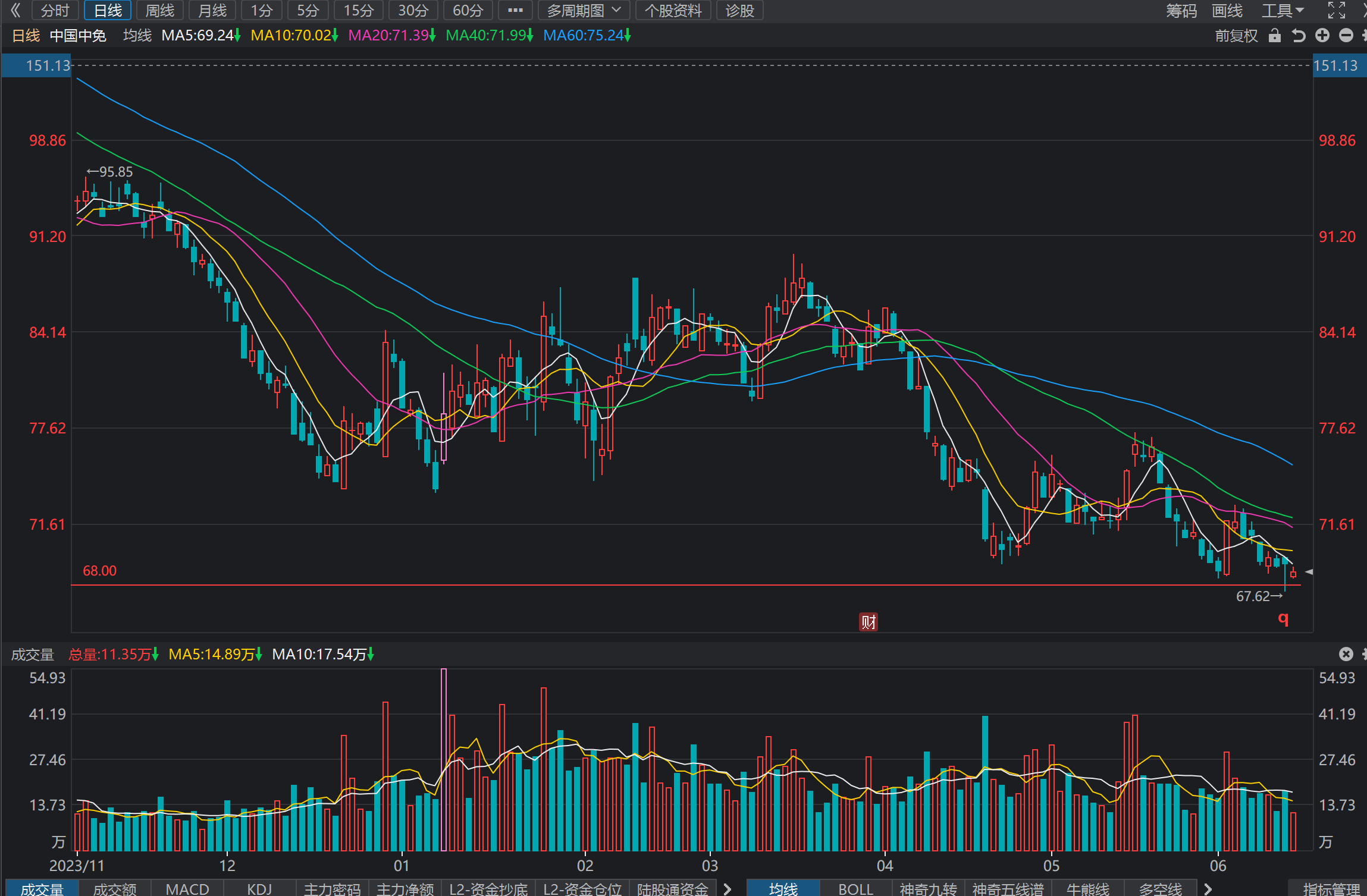
Task: Switch main chart to BOLL
Action: coord(855,888)
